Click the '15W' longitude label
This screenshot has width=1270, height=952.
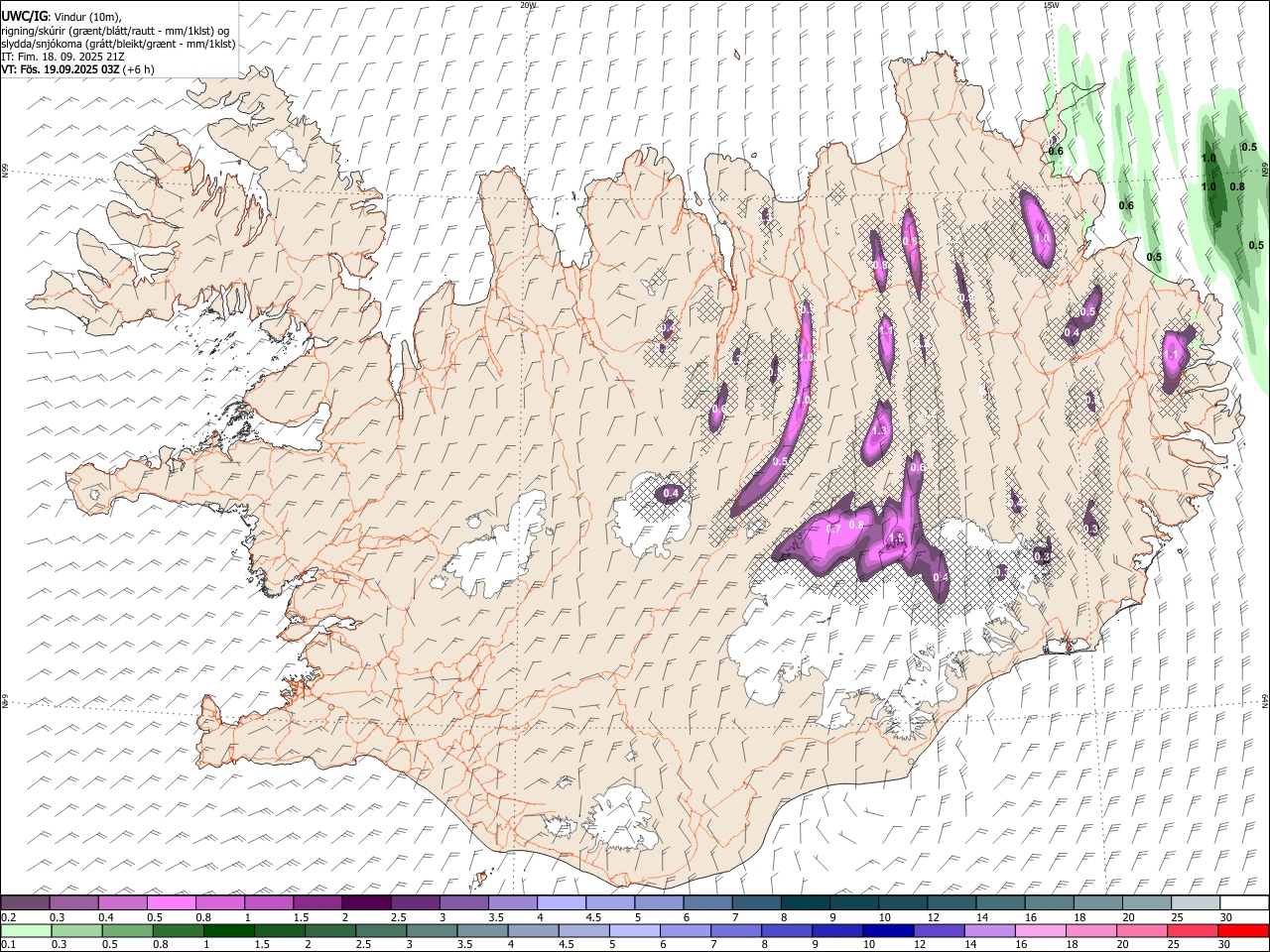click(x=1051, y=5)
